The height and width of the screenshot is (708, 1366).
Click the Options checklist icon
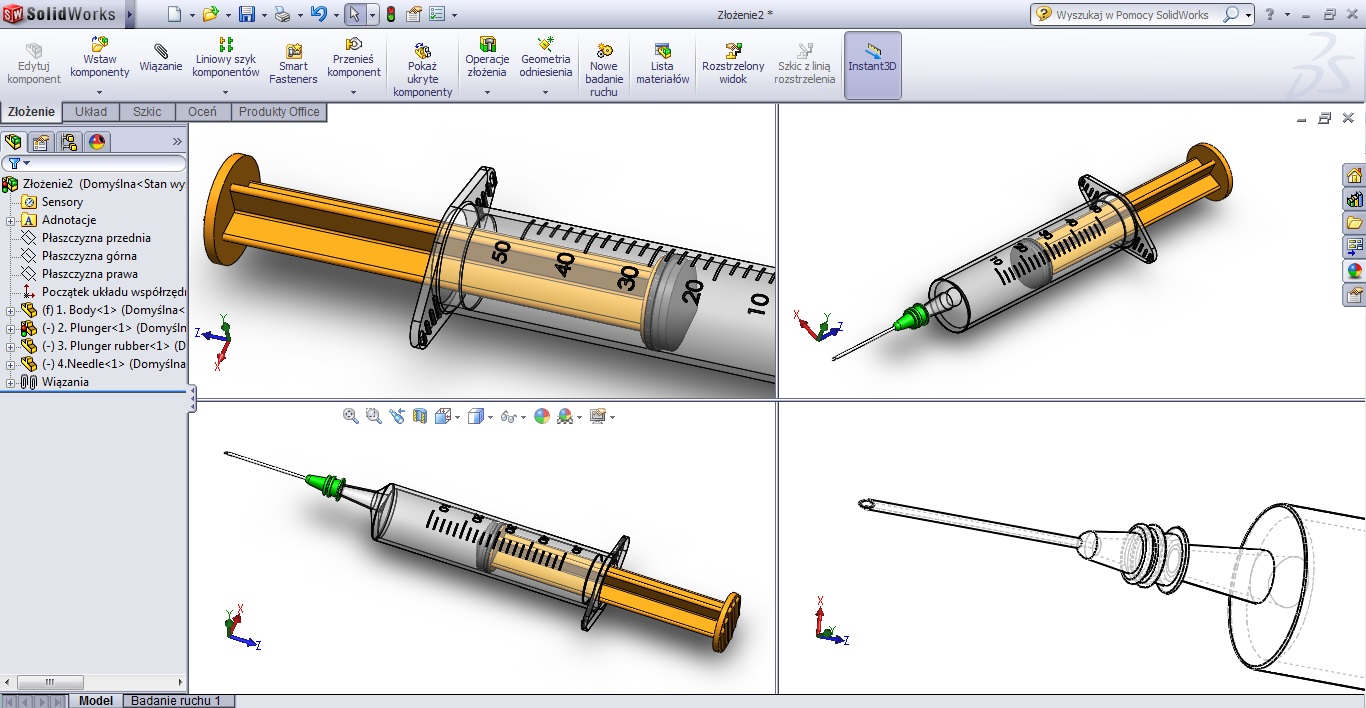tap(436, 14)
